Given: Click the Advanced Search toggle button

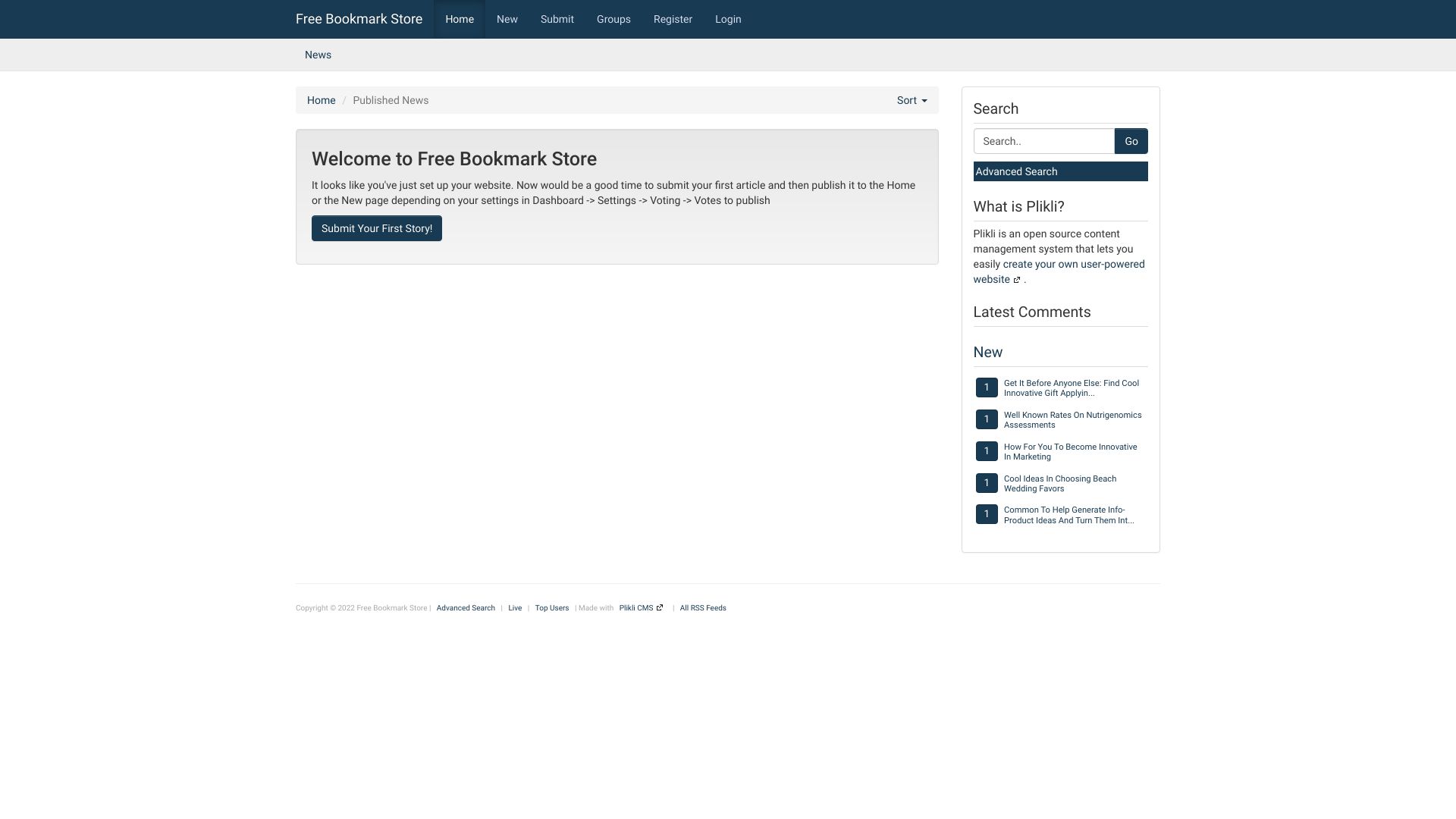Looking at the screenshot, I should tap(1060, 171).
